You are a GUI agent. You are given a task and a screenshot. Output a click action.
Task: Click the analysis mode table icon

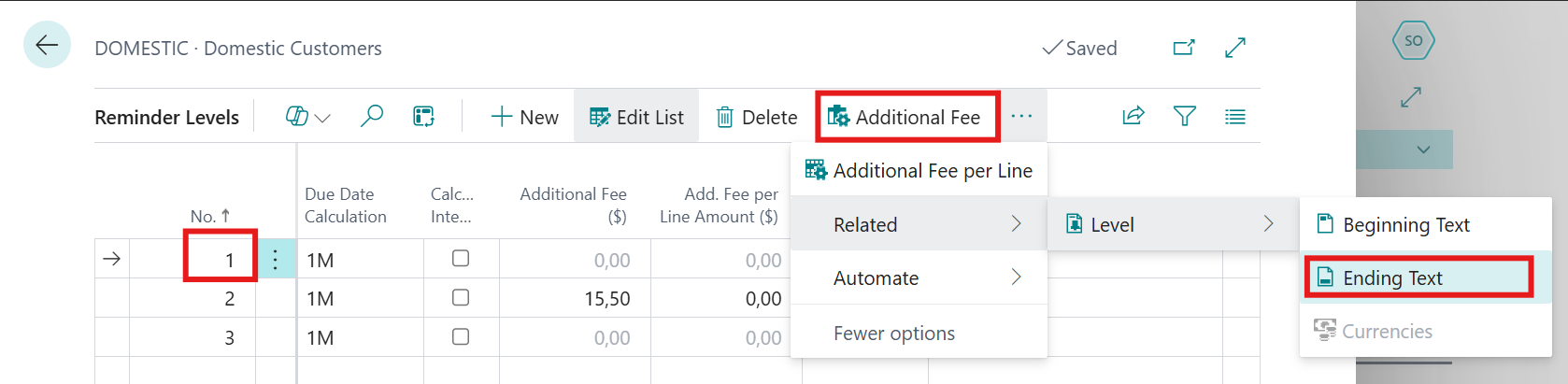tap(423, 116)
